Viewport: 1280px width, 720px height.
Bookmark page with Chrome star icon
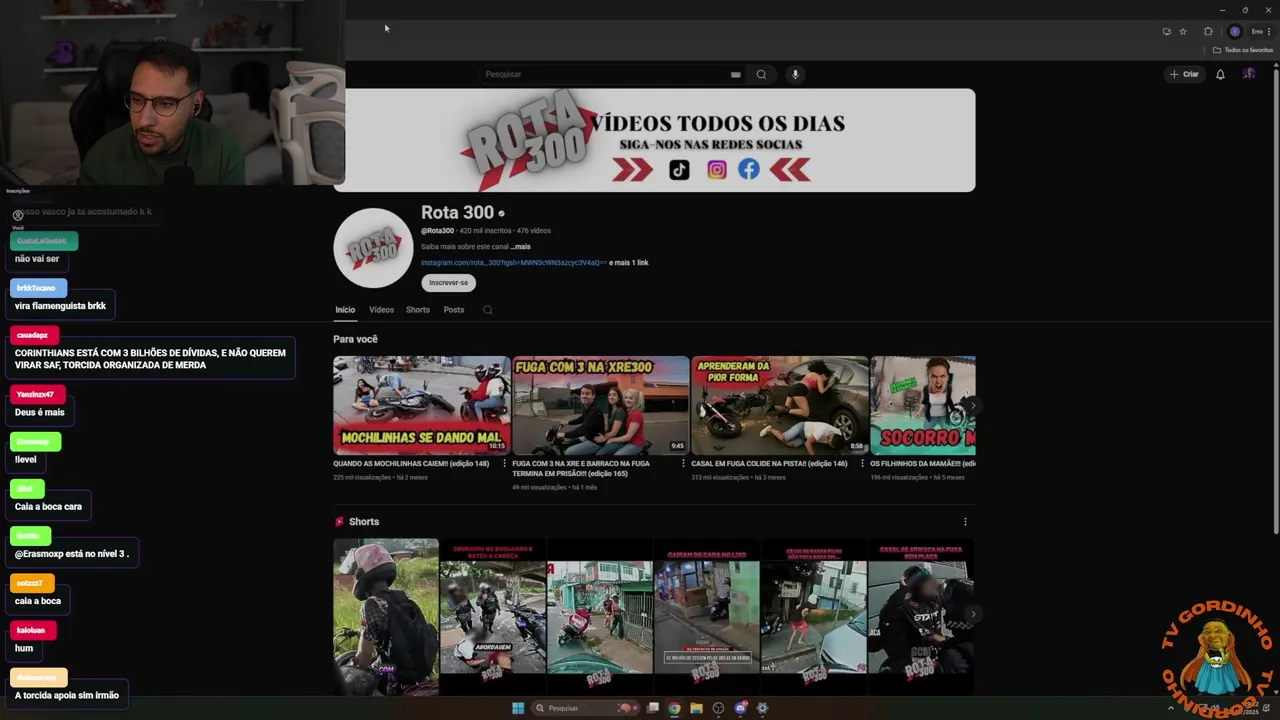[1183, 31]
